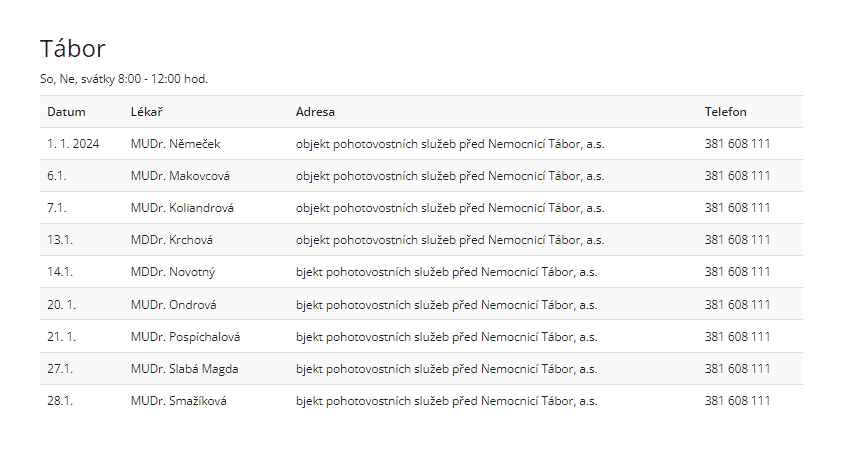Screen dimensions: 843x455
Task: Click the phone number in 28.1. row
Action: tap(737, 401)
